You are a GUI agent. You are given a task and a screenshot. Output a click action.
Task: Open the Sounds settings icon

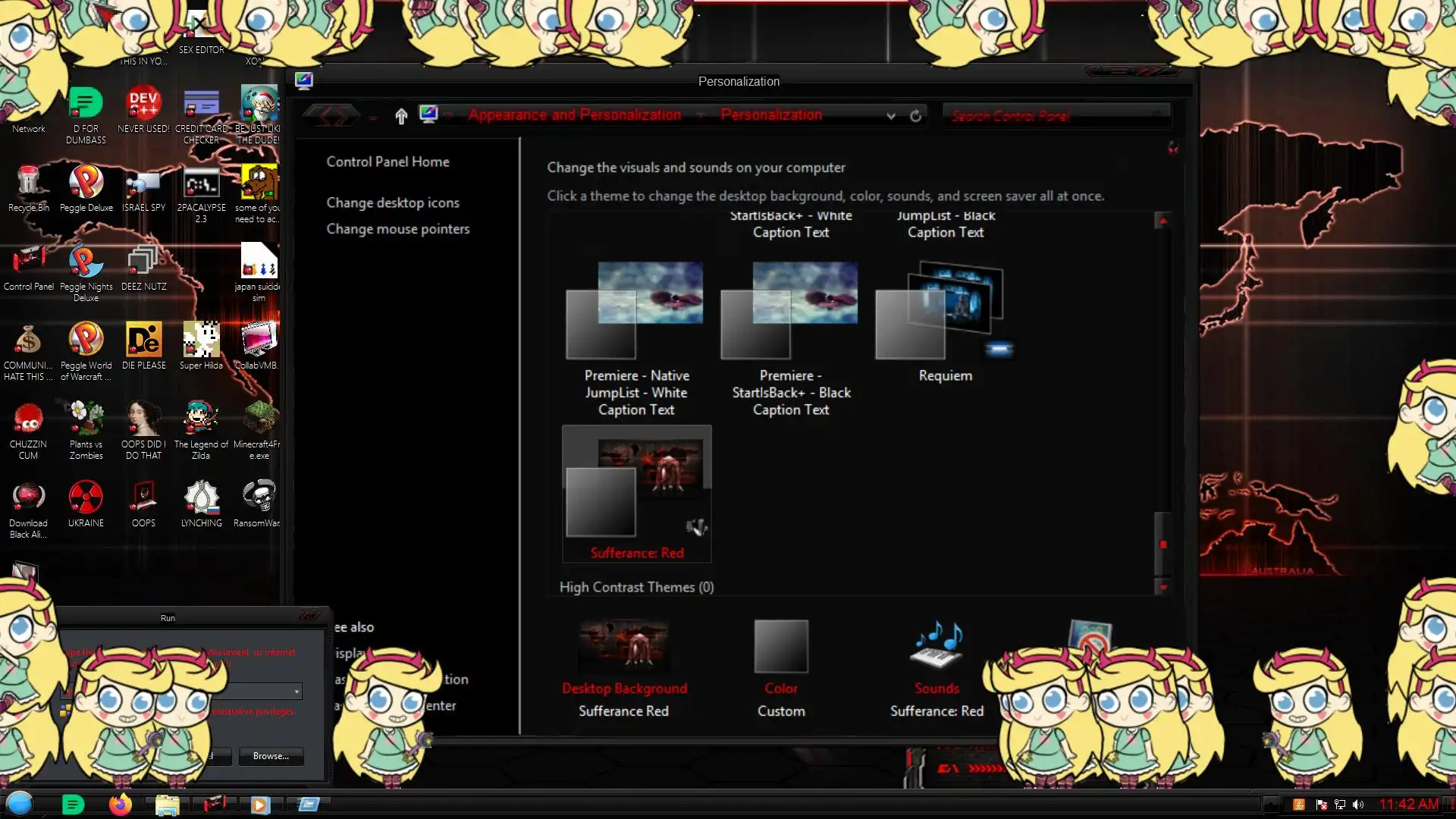pos(937,647)
